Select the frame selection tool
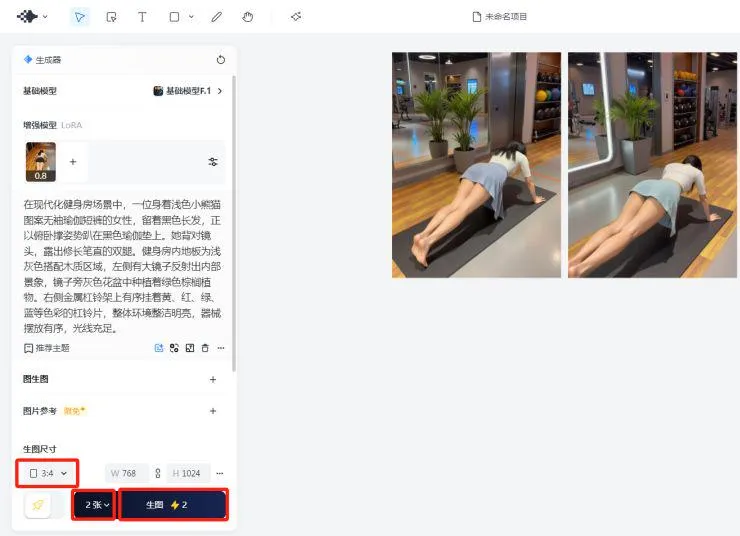740x536 pixels. pyautogui.click(x=111, y=17)
